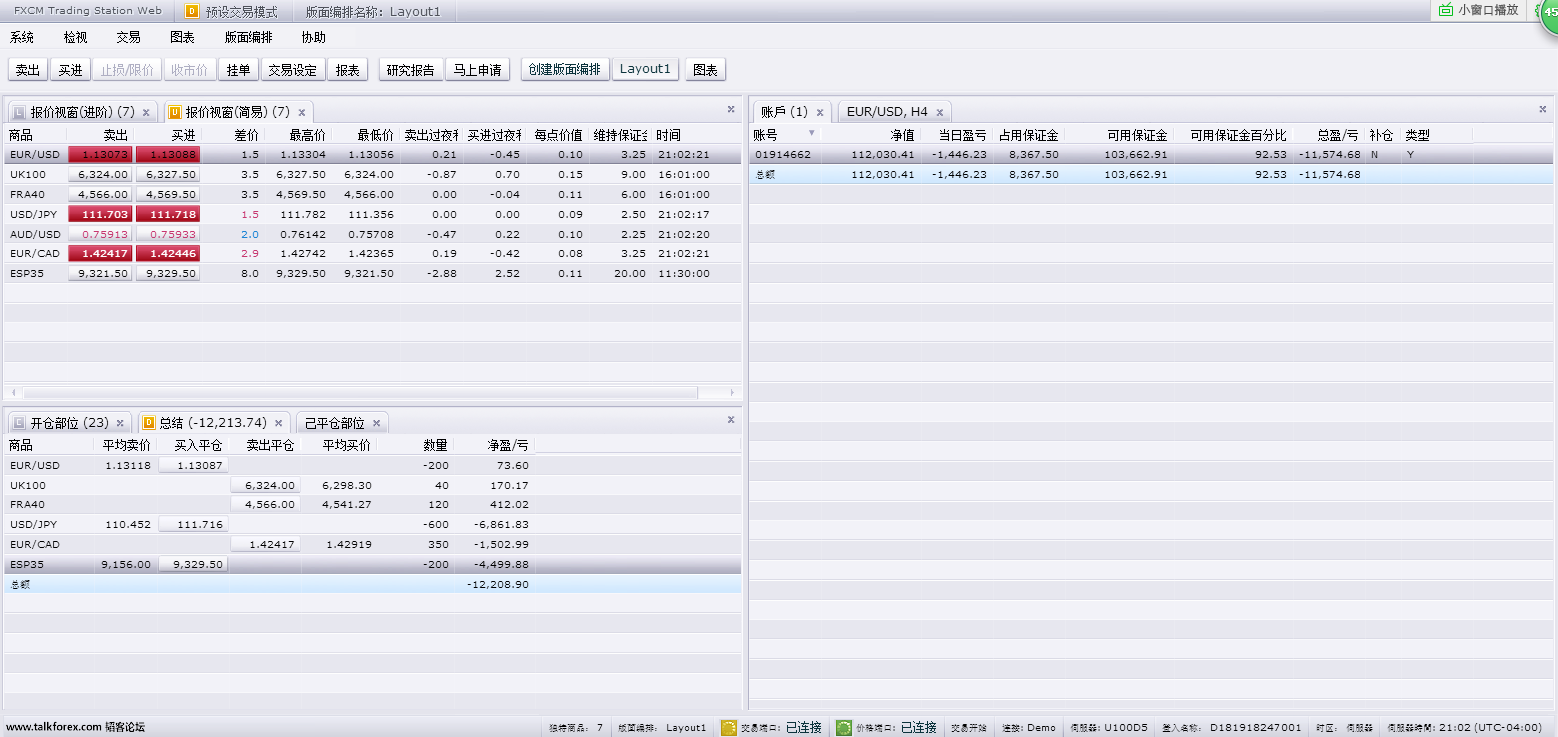Switch to the 报价视窗(进阶) tab
The image size is (1558, 737).
[83, 112]
